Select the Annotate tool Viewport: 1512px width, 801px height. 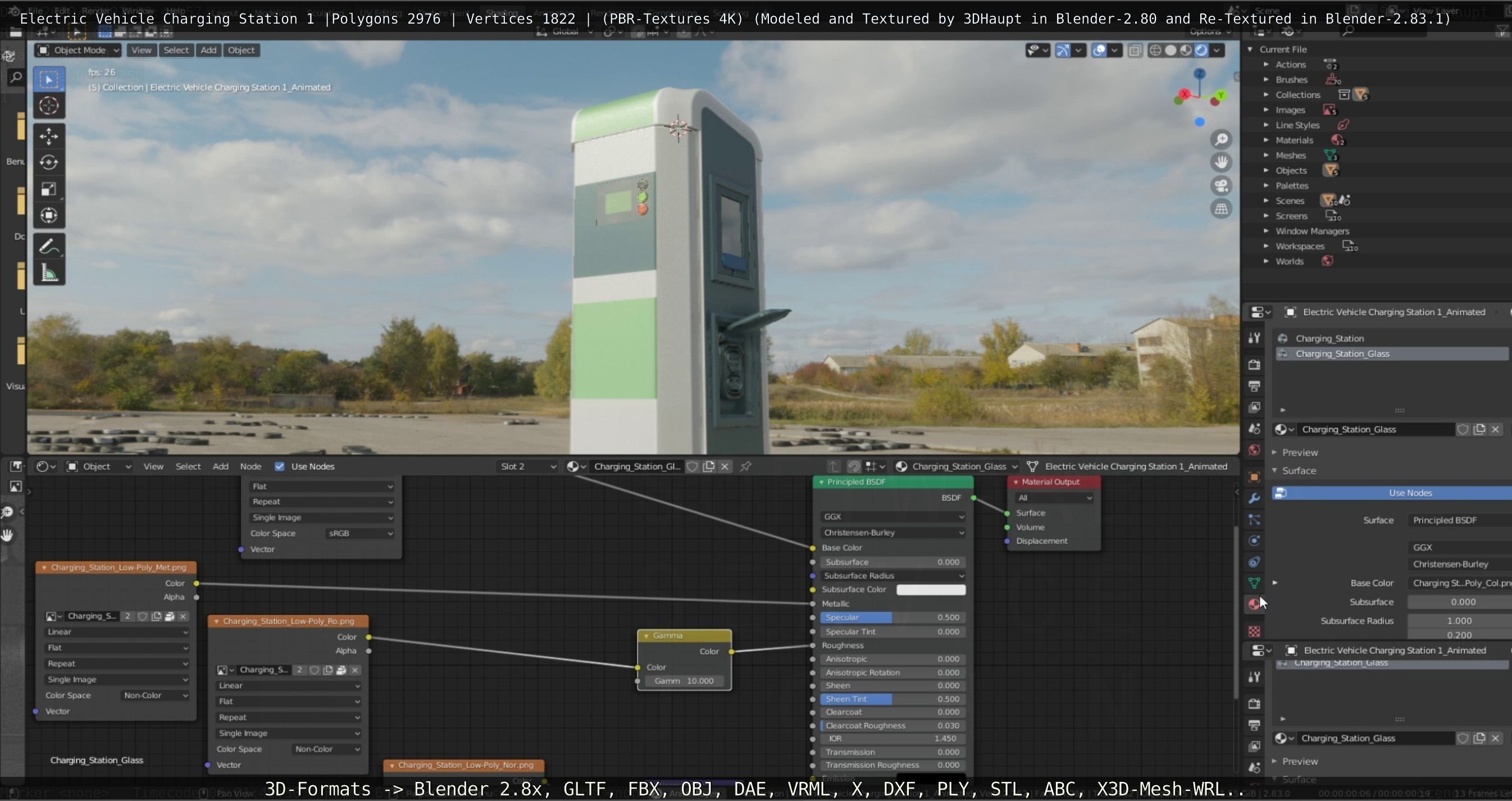point(49,247)
